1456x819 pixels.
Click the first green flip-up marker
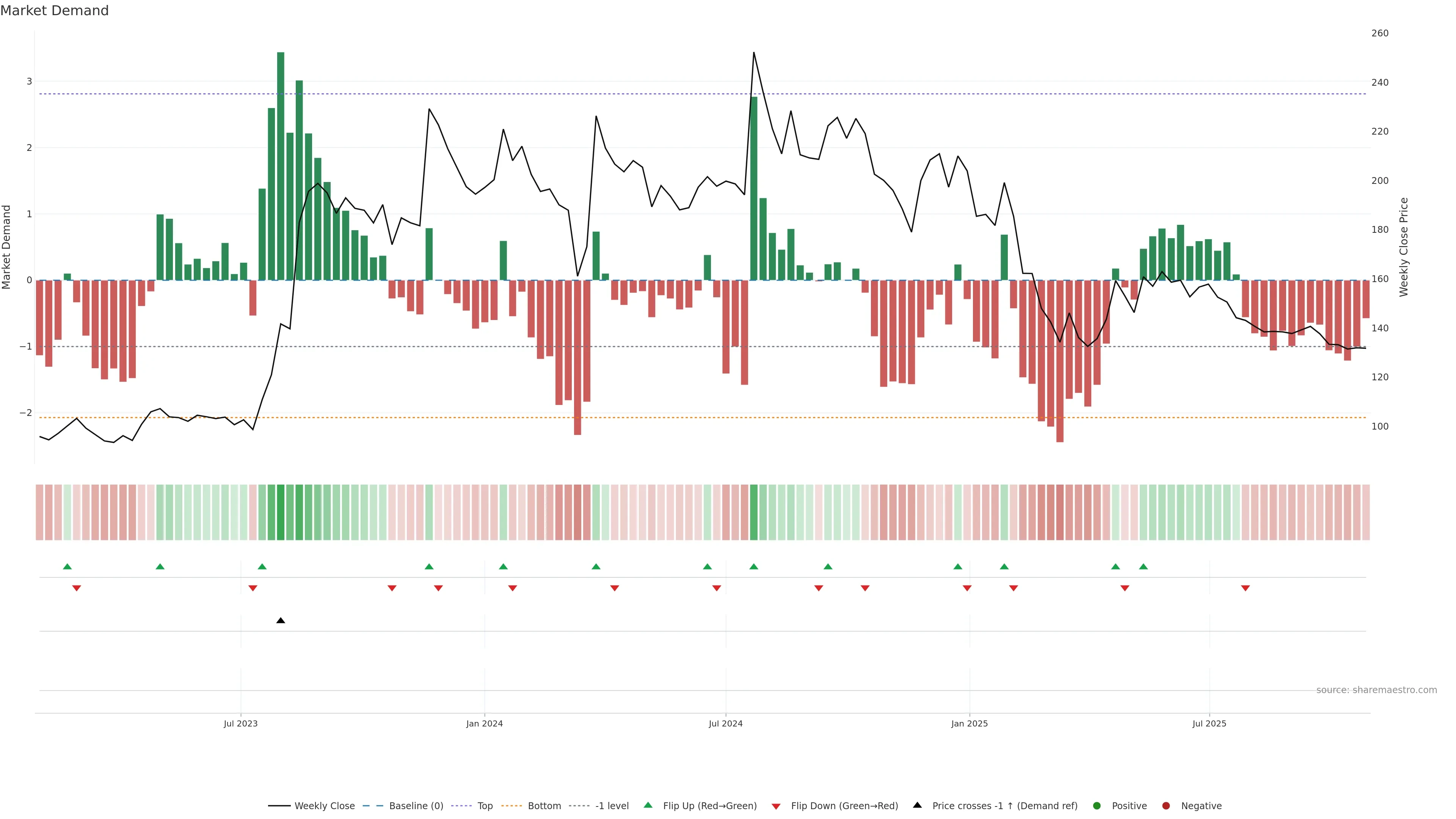(x=67, y=566)
